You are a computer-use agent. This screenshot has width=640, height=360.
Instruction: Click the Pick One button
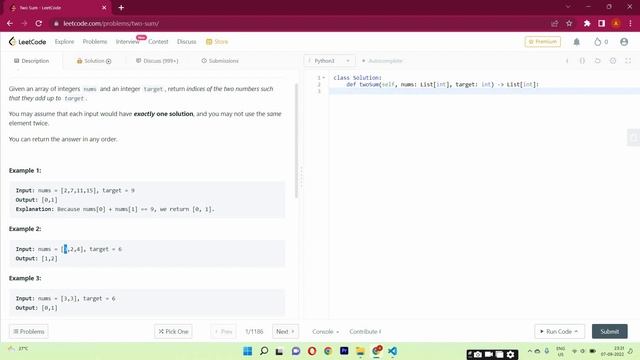tap(173, 331)
